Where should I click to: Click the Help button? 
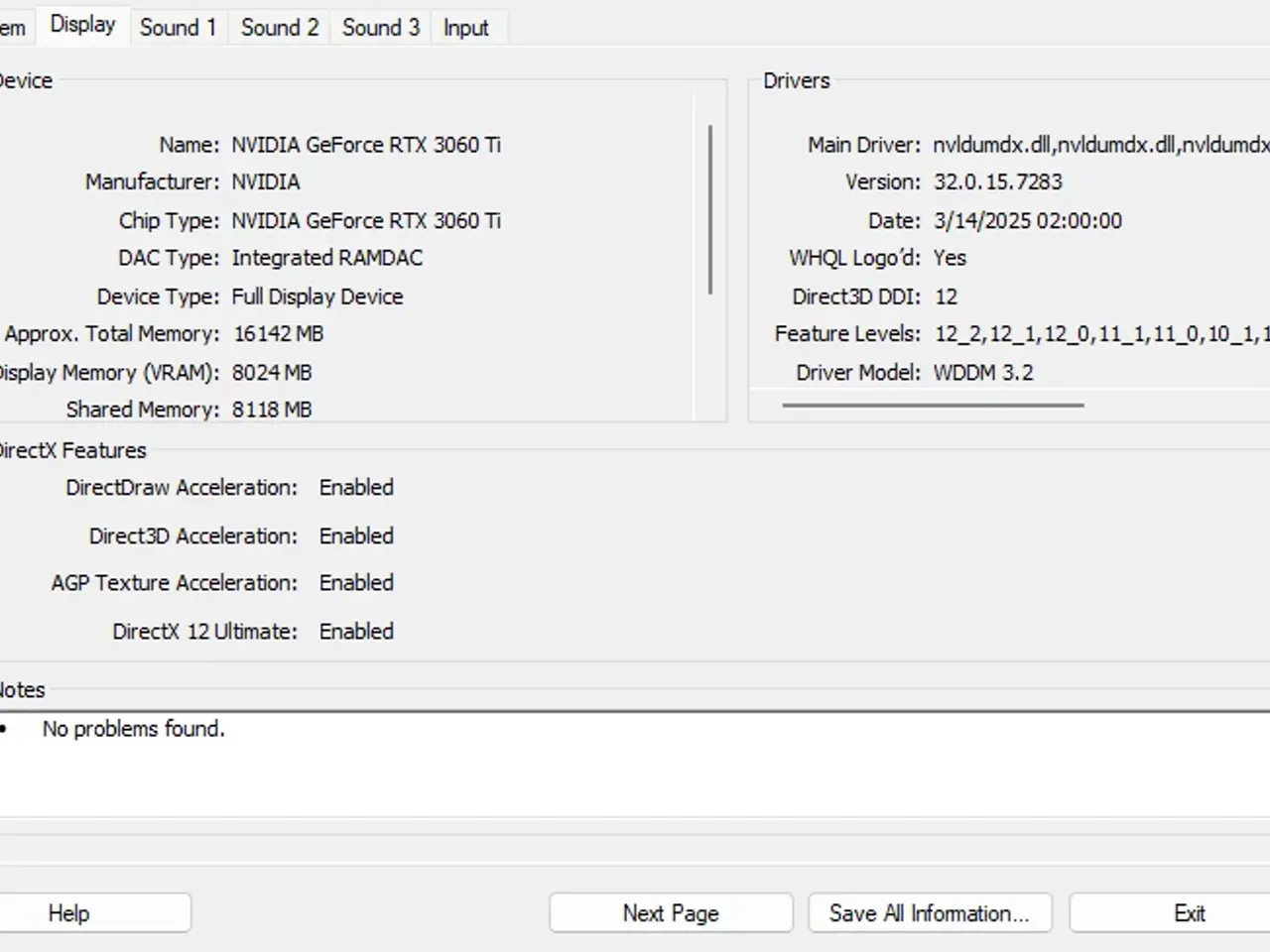pyautogui.click(x=68, y=913)
